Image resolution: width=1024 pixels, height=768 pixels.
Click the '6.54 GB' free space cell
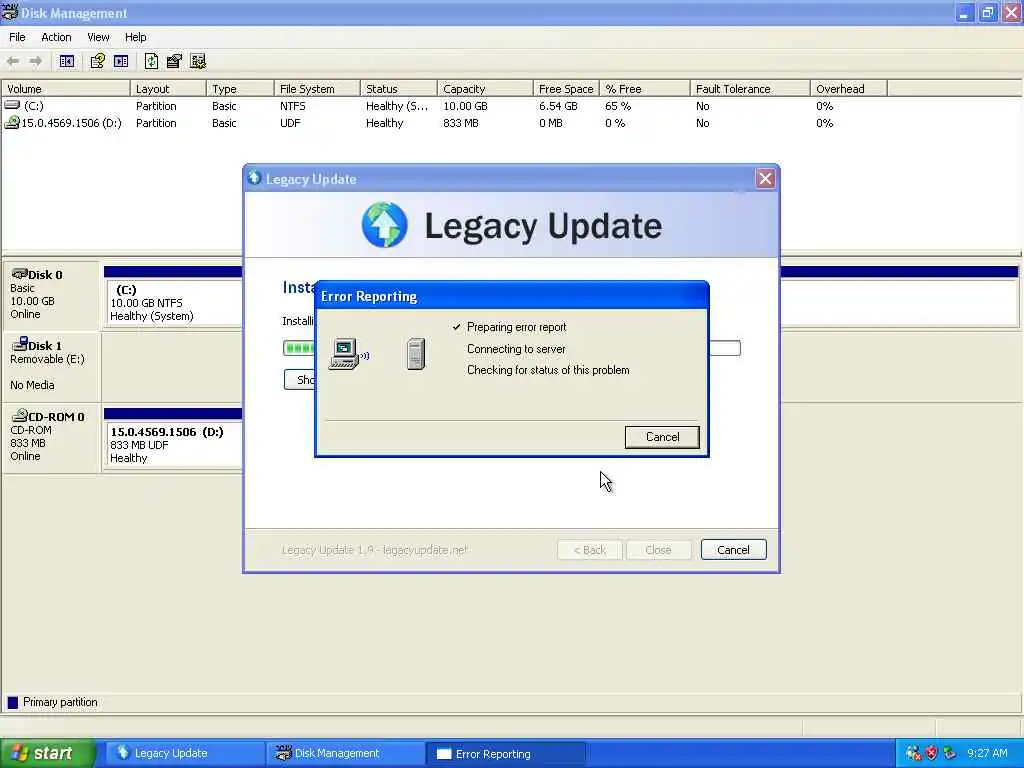click(x=558, y=106)
